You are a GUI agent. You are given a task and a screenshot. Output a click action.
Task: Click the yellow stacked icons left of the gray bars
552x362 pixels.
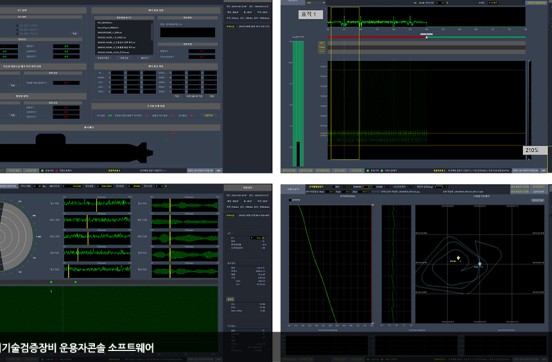point(322,48)
